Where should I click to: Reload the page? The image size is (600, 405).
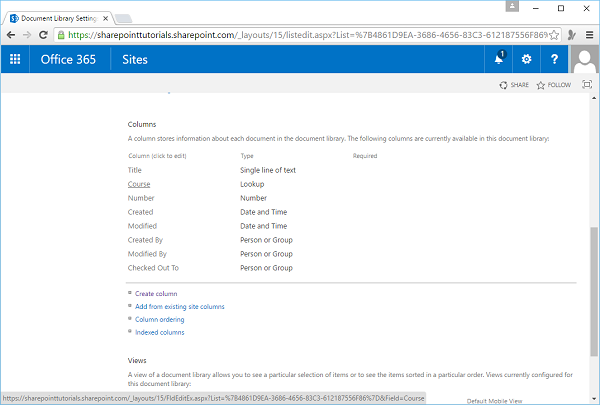click(x=54, y=34)
